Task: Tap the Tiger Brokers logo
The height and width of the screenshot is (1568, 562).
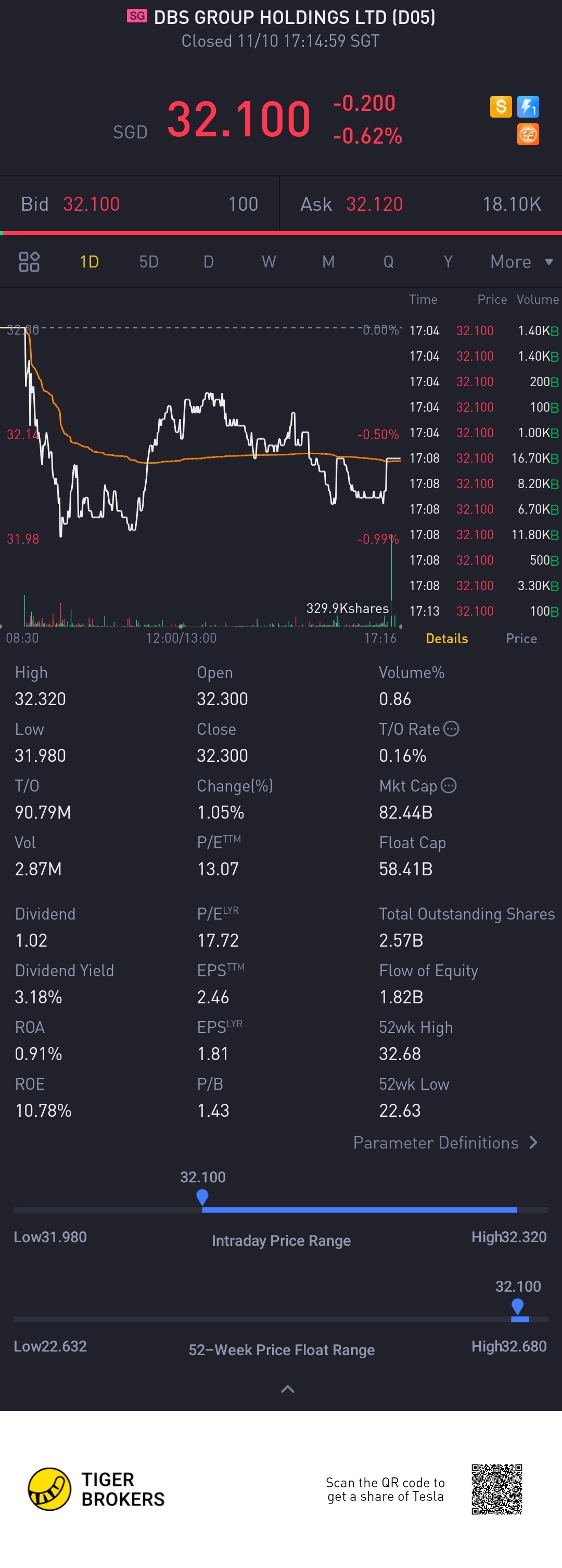Action: (x=96, y=1489)
